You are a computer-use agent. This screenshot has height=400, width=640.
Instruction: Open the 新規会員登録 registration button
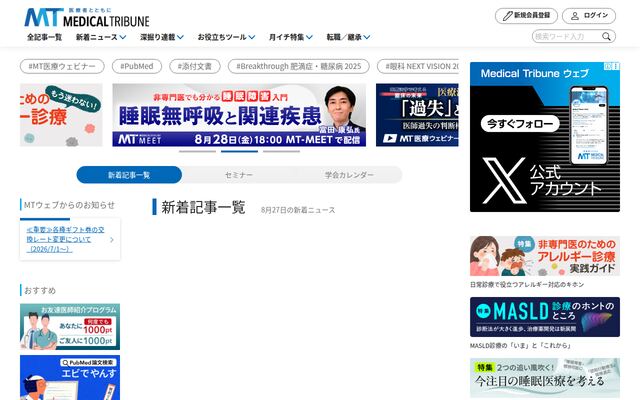526,16
